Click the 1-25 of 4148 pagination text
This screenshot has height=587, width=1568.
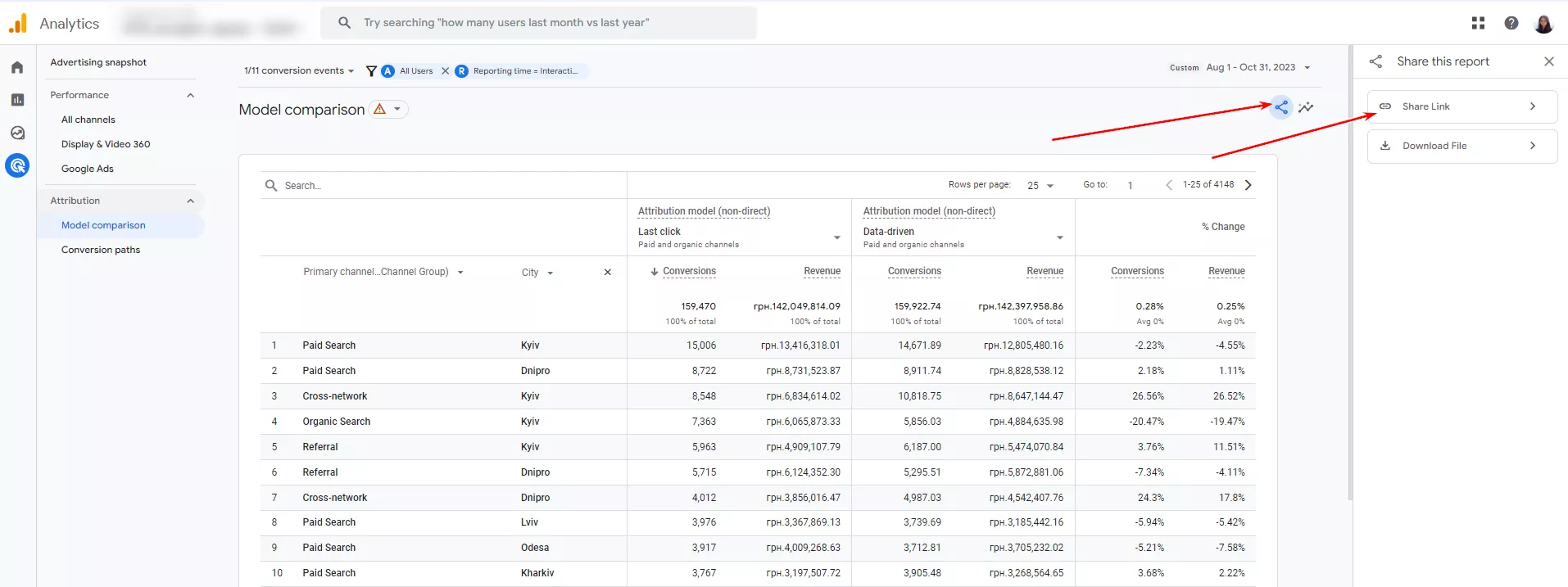(1208, 185)
